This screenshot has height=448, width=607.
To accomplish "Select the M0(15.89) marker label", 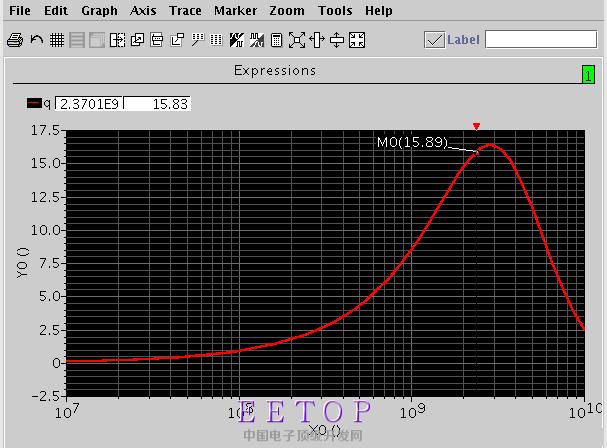I will [412, 142].
